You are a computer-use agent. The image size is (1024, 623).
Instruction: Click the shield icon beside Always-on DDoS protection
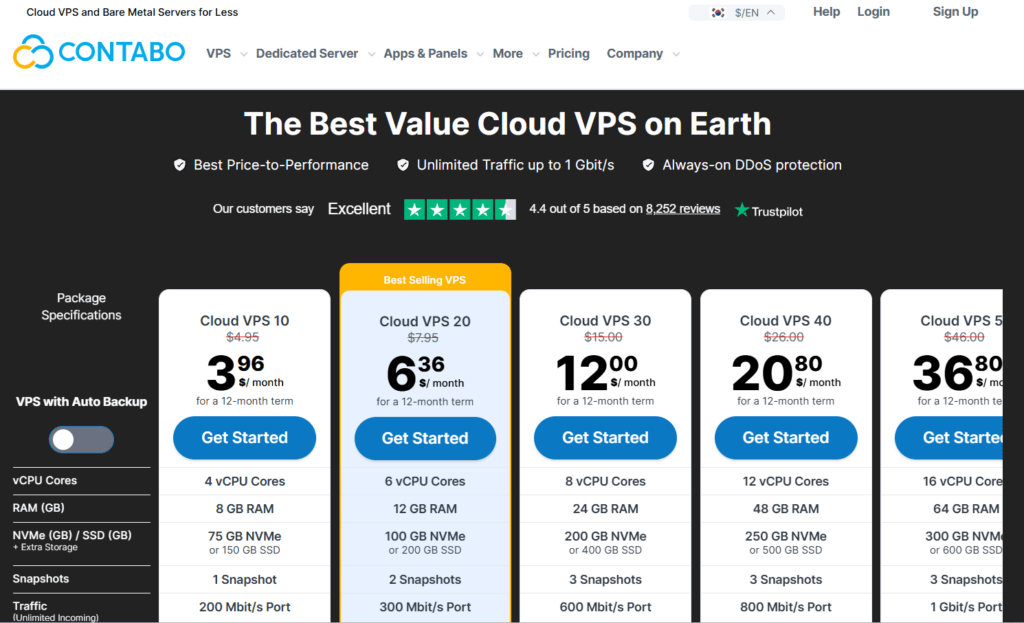tap(649, 165)
